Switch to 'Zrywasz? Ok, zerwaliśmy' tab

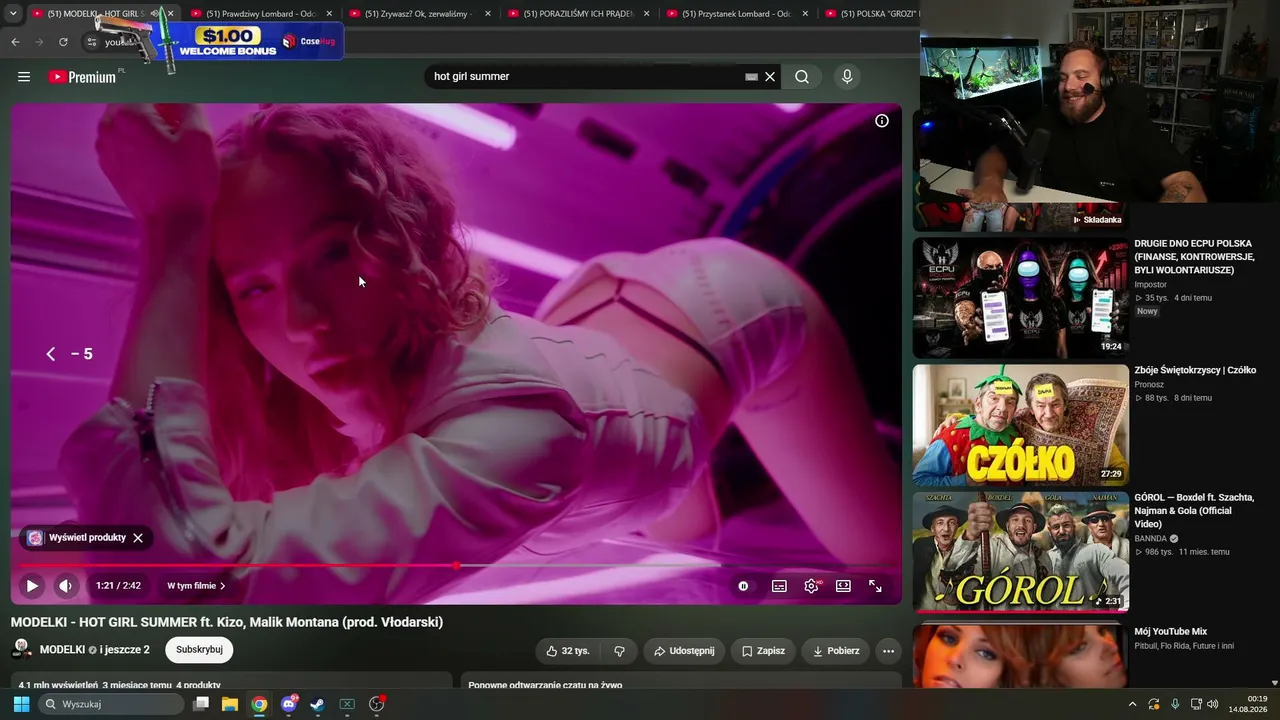point(418,14)
